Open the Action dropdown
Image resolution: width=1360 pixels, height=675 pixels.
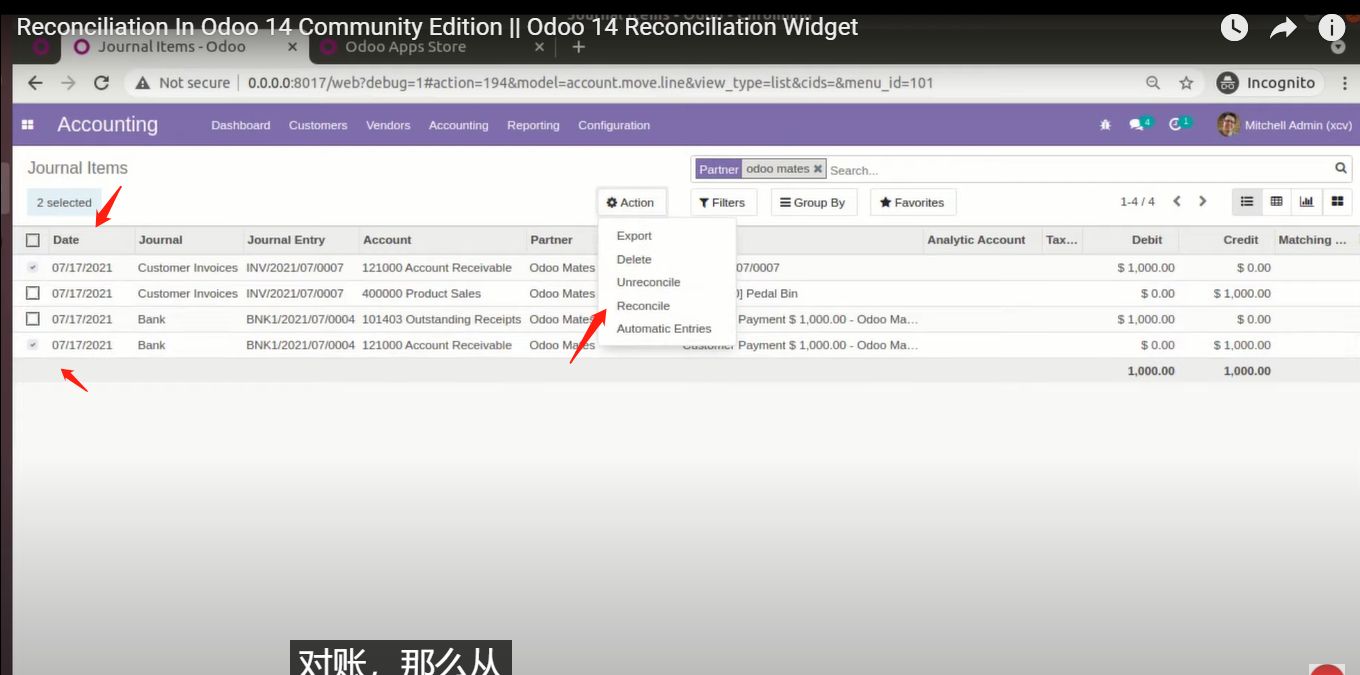(631, 202)
